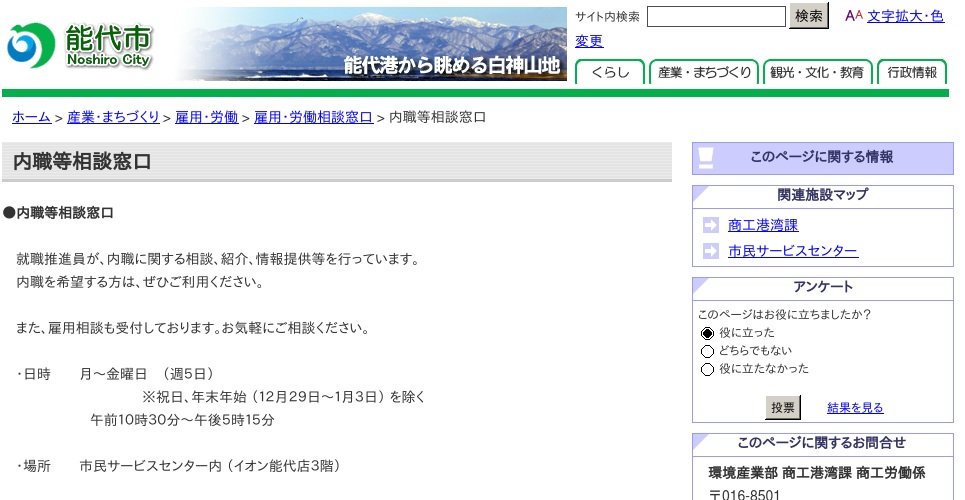
Task: Go to ホーム breadcrumb link
Action: pyautogui.click(x=31, y=117)
